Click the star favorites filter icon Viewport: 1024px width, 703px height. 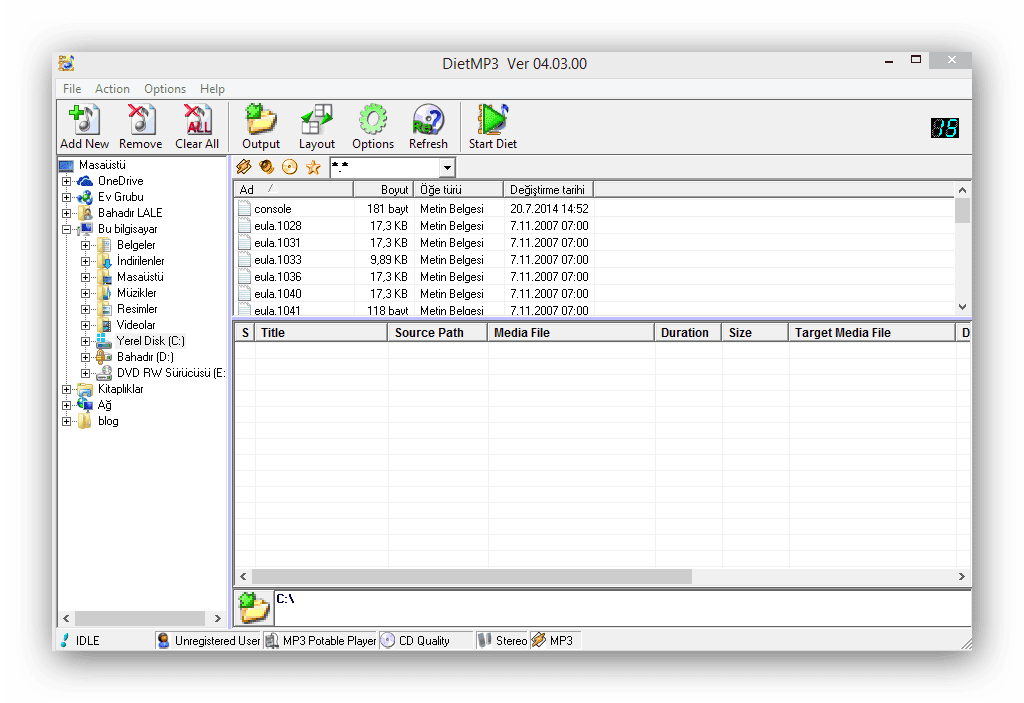313,167
